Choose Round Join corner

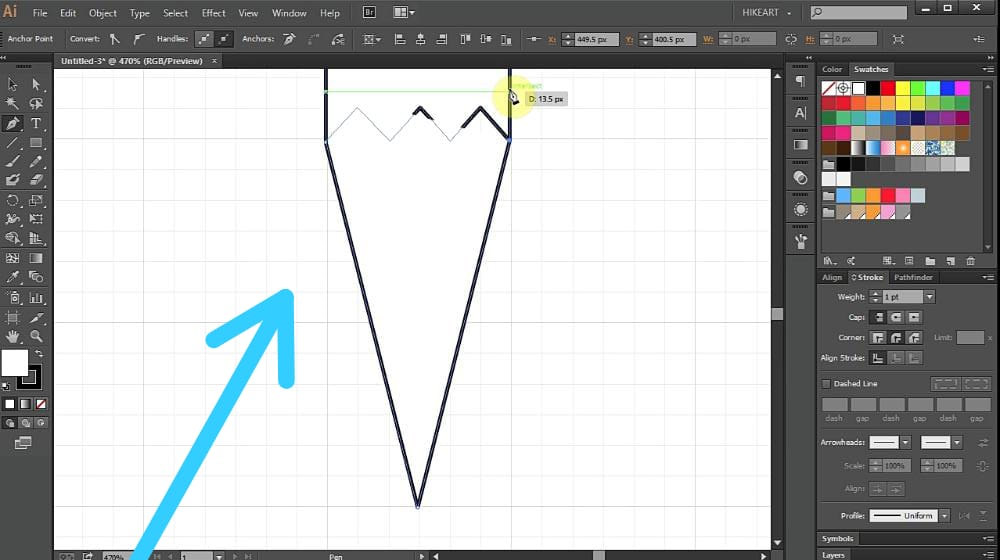coord(896,337)
